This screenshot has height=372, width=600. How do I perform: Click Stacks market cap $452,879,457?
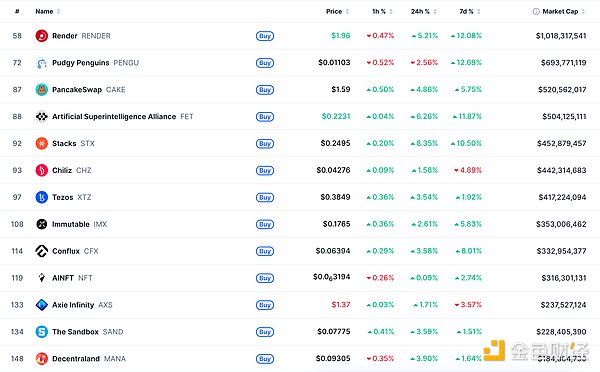(561, 144)
